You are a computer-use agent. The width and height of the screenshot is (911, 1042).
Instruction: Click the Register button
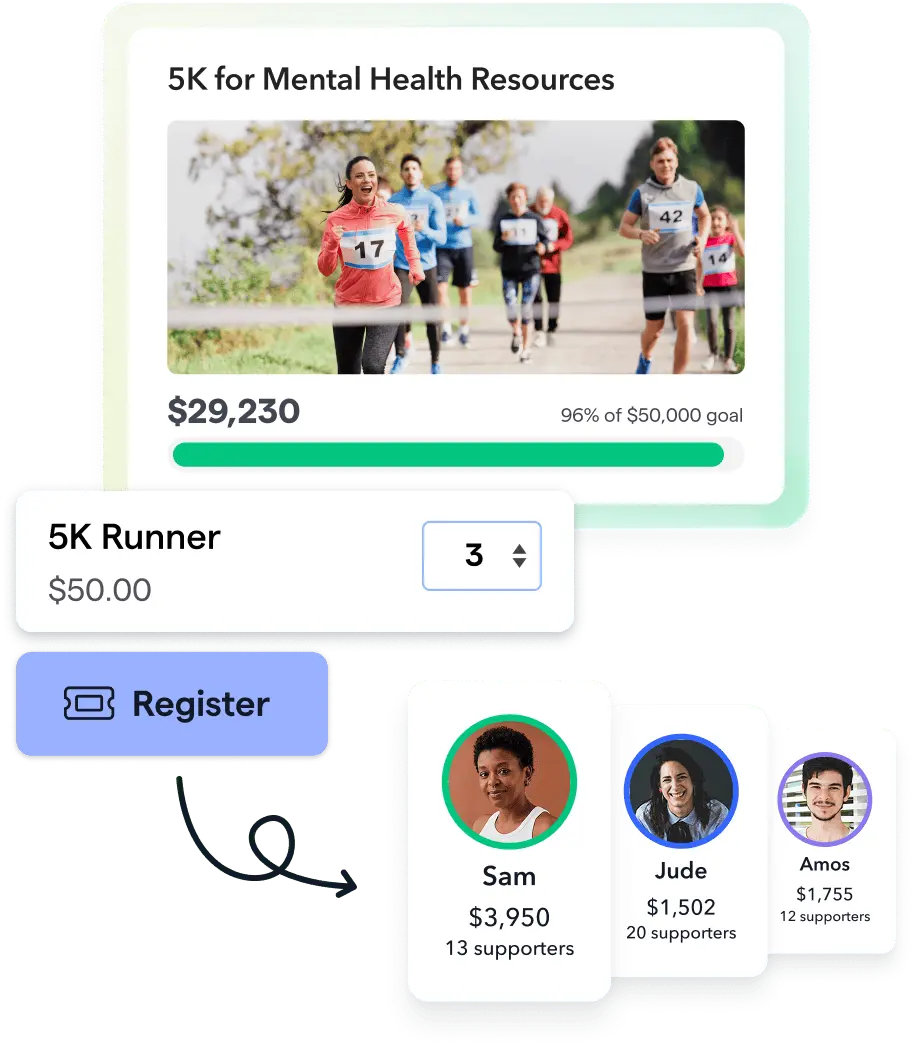pos(172,704)
